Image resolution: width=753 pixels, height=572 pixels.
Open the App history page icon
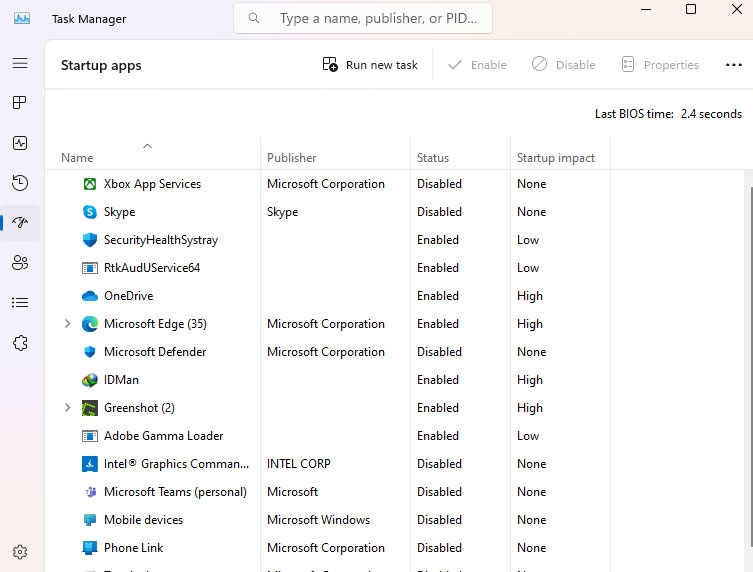point(20,183)
